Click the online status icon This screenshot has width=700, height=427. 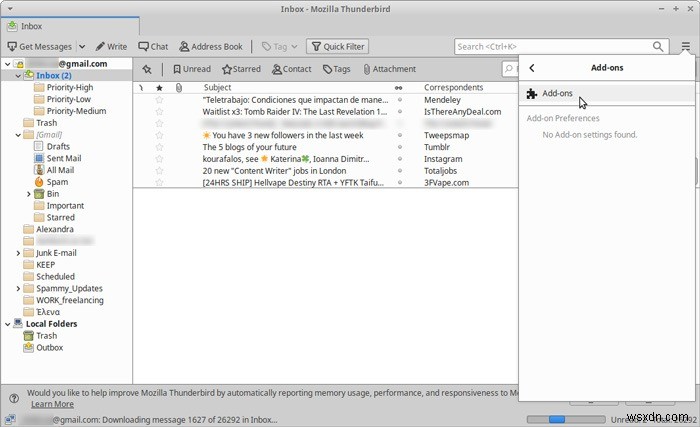(x=10, y=419)
